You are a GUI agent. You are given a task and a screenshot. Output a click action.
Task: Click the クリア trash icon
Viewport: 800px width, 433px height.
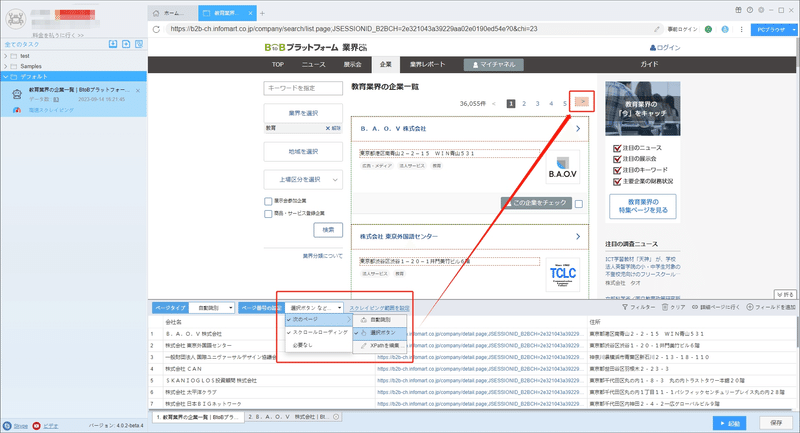(x=665, y=307)
